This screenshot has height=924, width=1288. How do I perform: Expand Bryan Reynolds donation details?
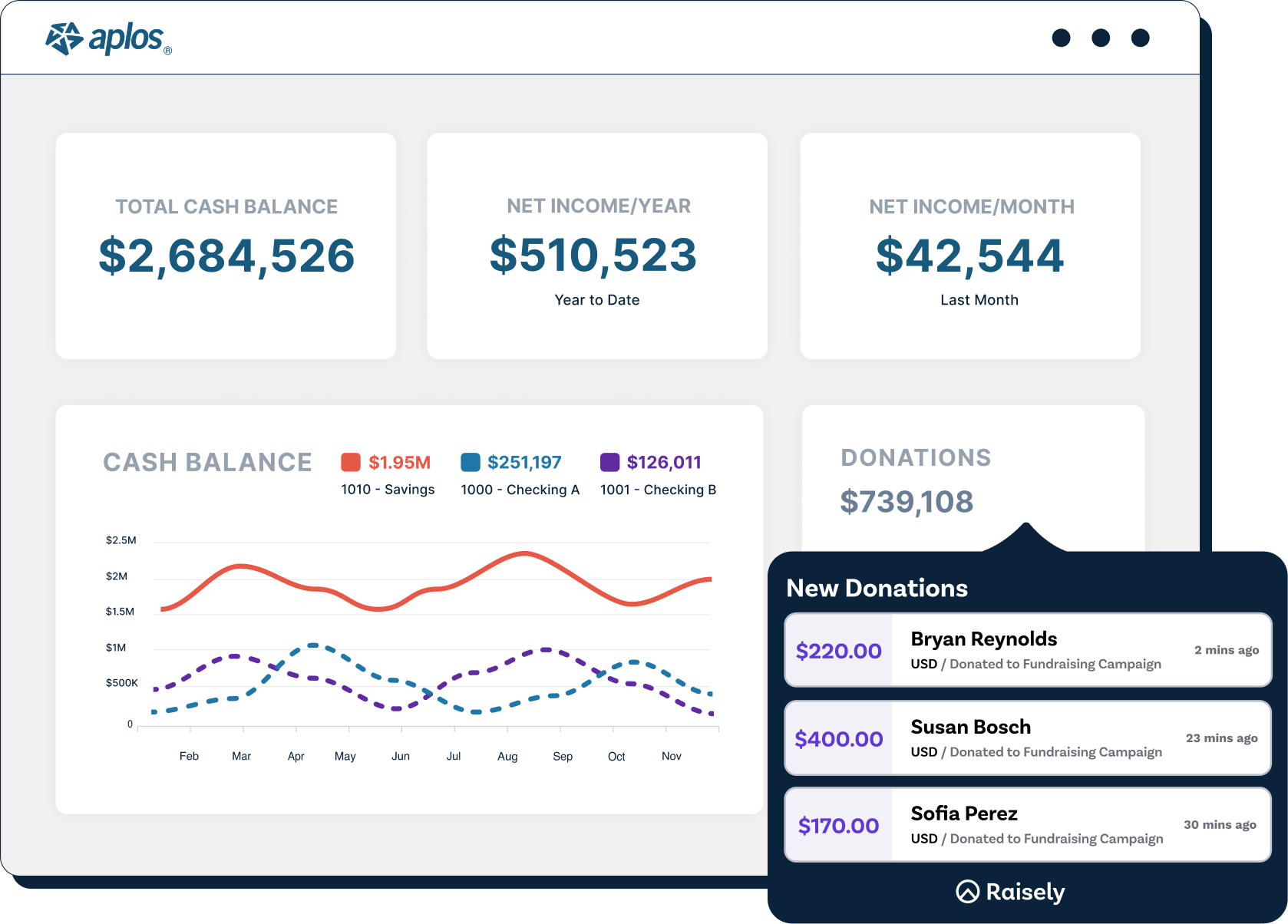tap(1027, 650)
